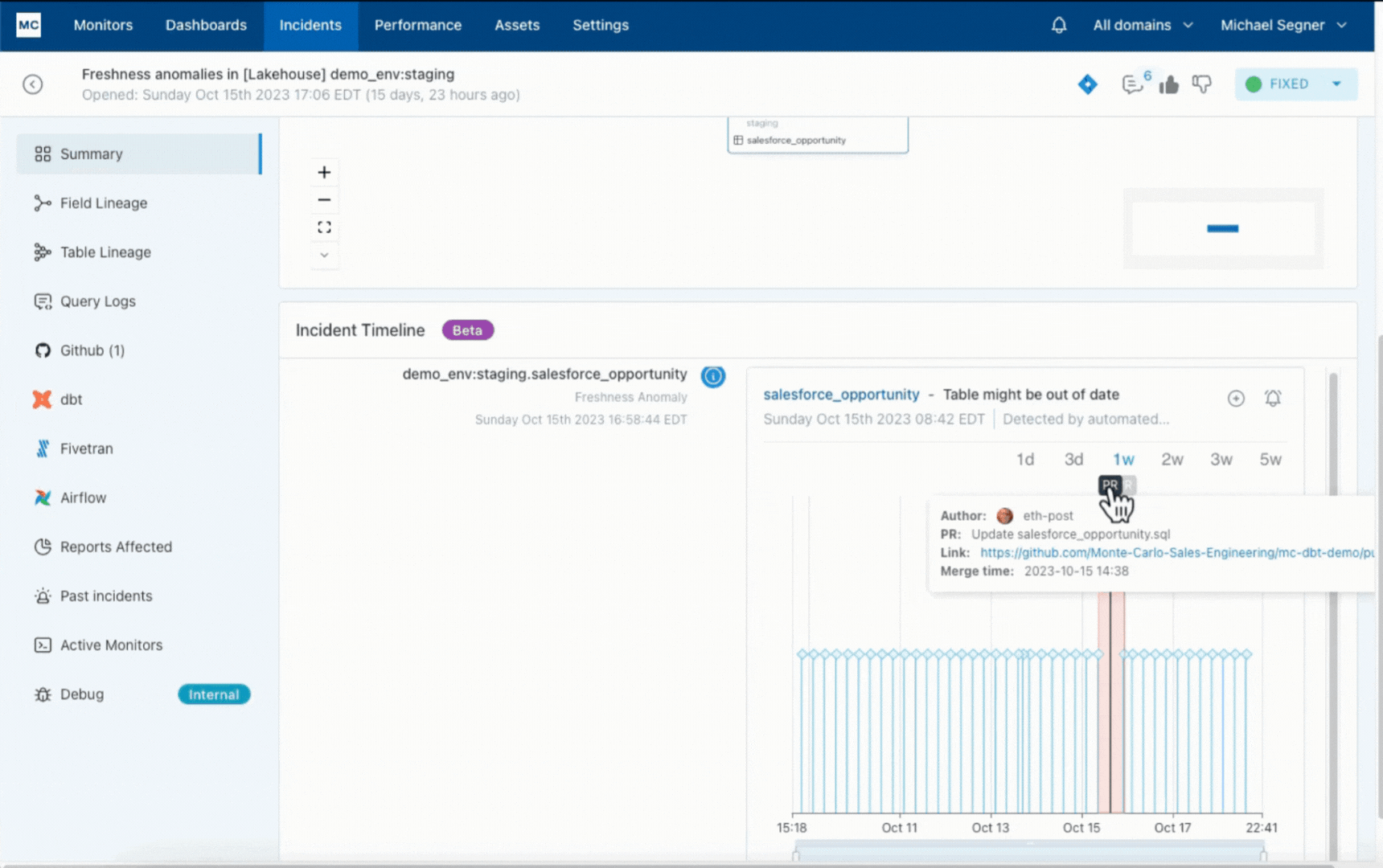
Task: Click the blue info circle beside salesforce_opportunity
Action: [x=713, y=376]
